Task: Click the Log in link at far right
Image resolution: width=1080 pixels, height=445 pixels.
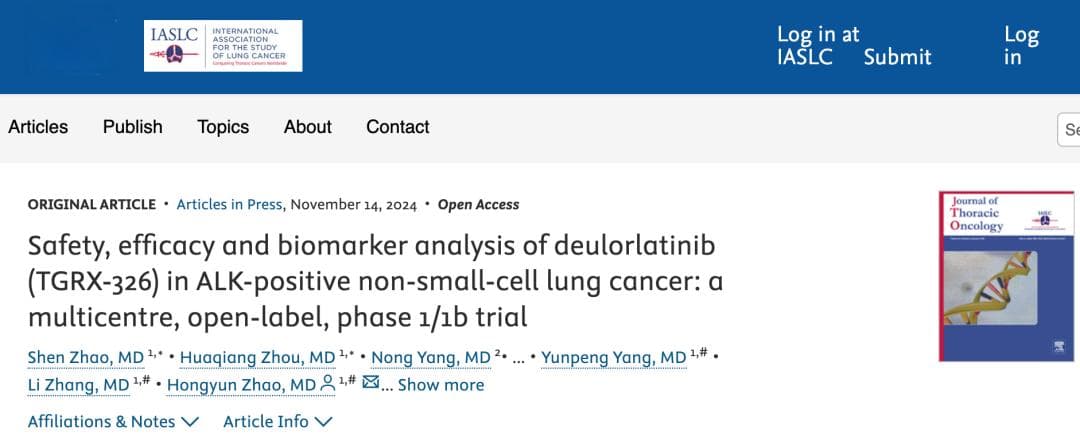Action: [x=1021, y=45]
